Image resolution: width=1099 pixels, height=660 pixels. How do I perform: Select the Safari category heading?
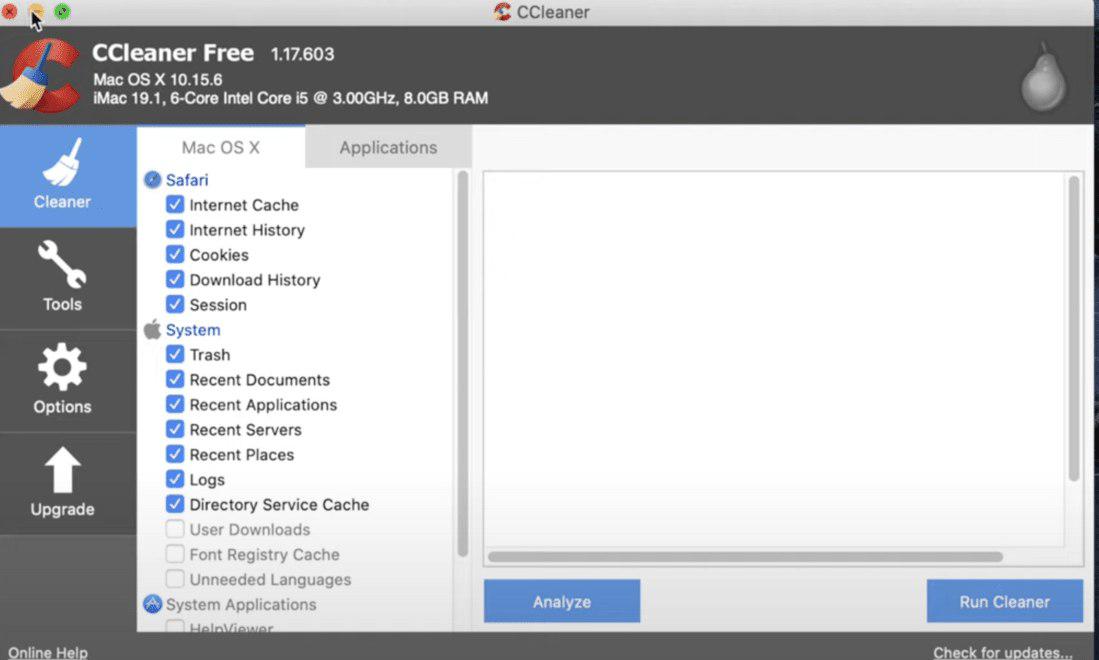tap(186, 180)
